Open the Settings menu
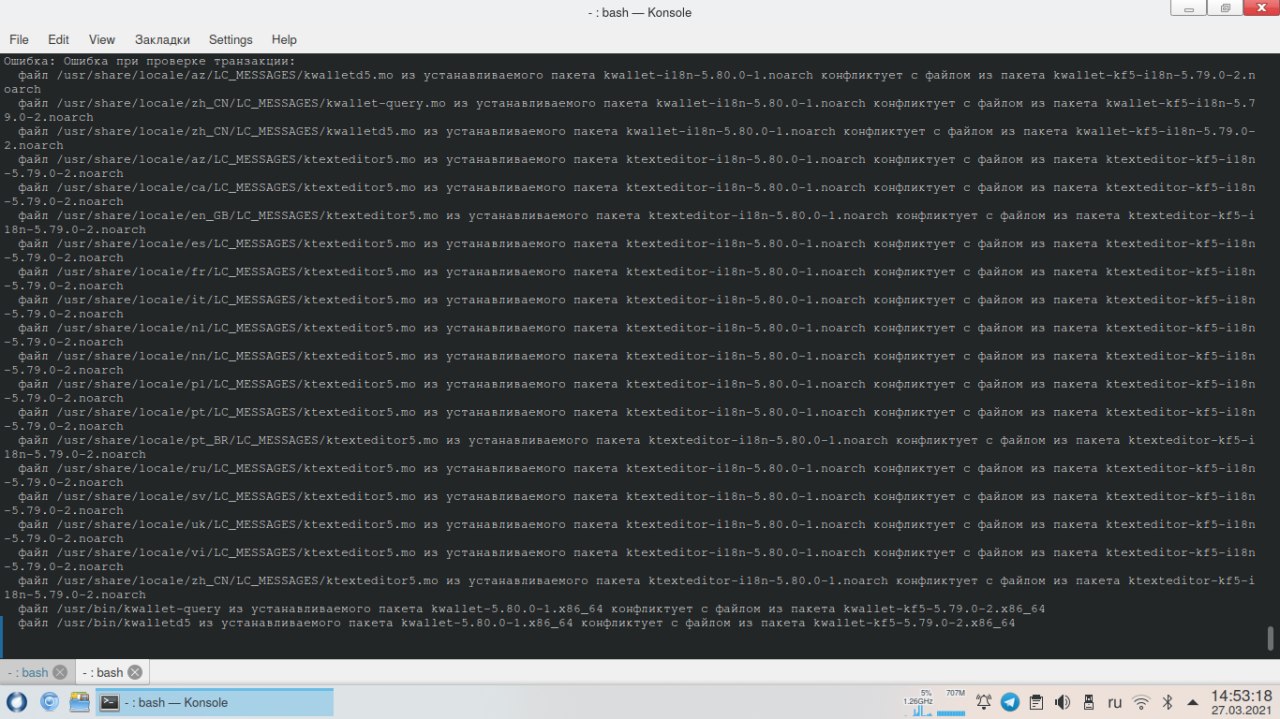Image resolution: width=1280 pixels, height=719 pixels. coord(230,40)
